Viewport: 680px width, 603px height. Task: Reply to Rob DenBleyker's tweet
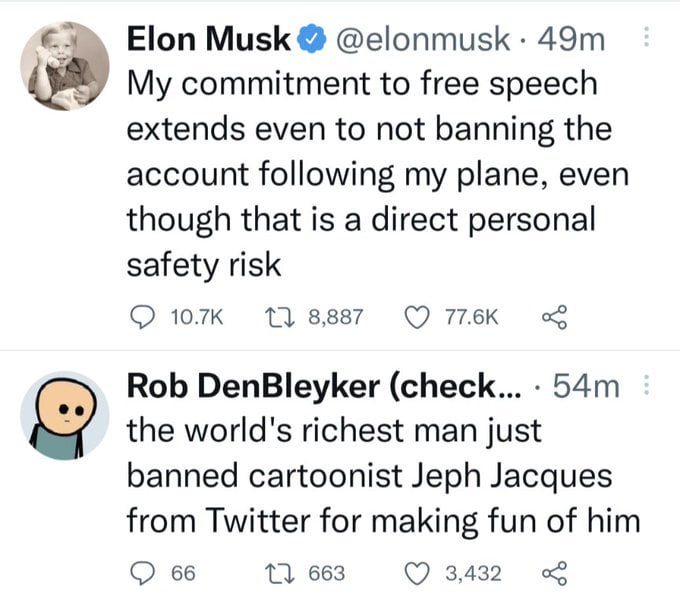pos(140,573)
